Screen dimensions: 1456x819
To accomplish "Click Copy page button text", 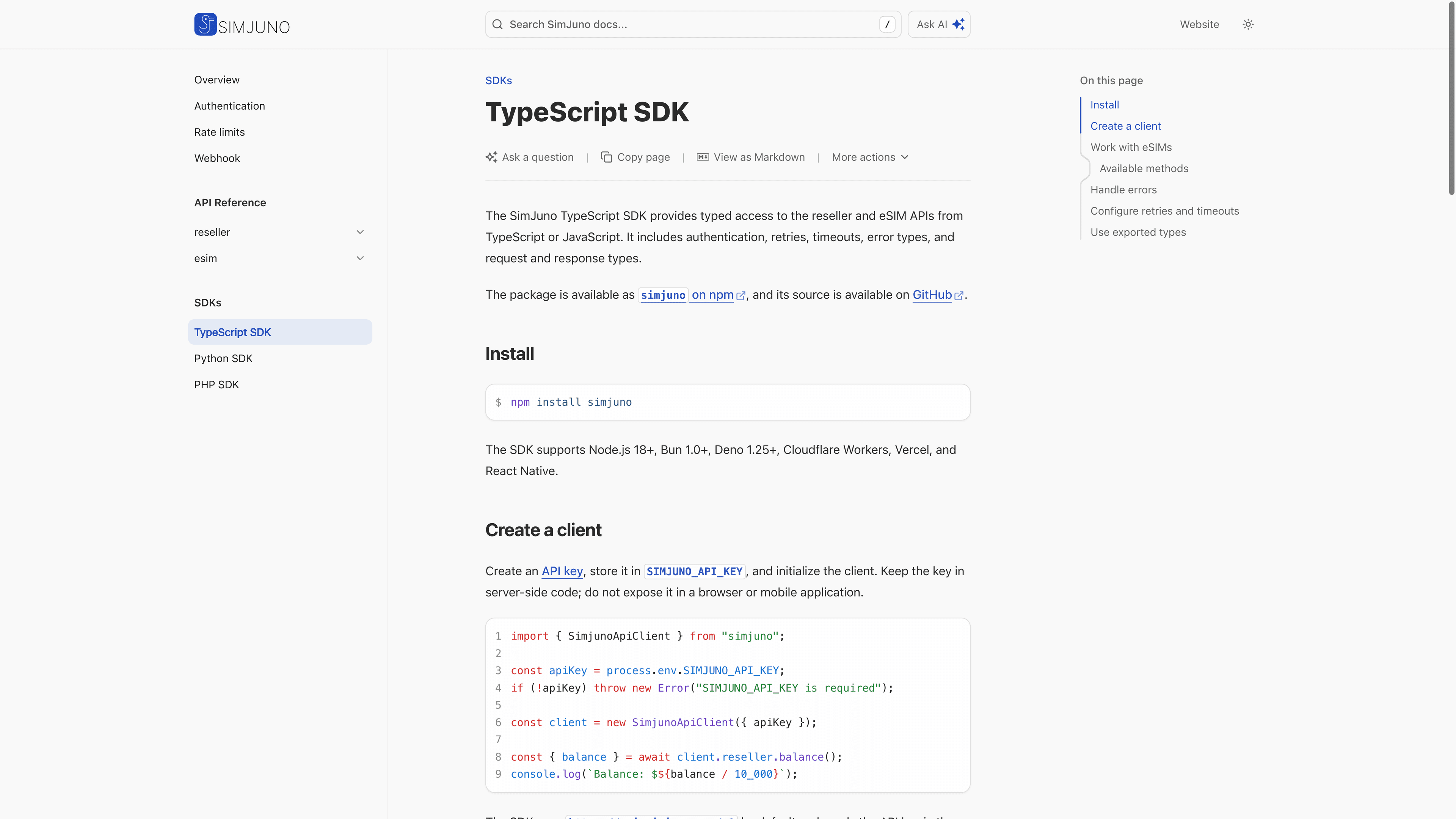I will [x=643, y=157].
